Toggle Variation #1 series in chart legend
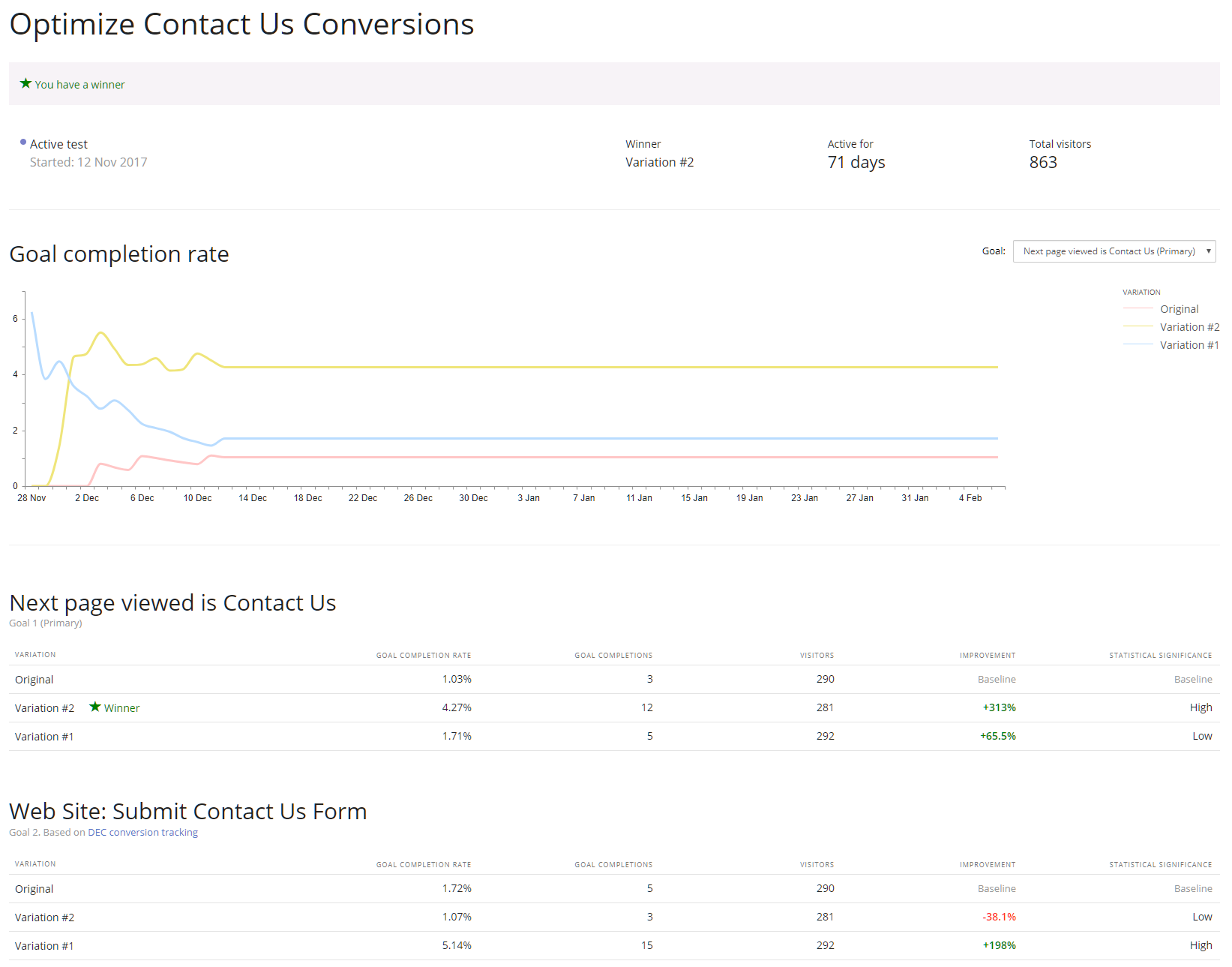 pyautogui.click(x=1189, y=345)
